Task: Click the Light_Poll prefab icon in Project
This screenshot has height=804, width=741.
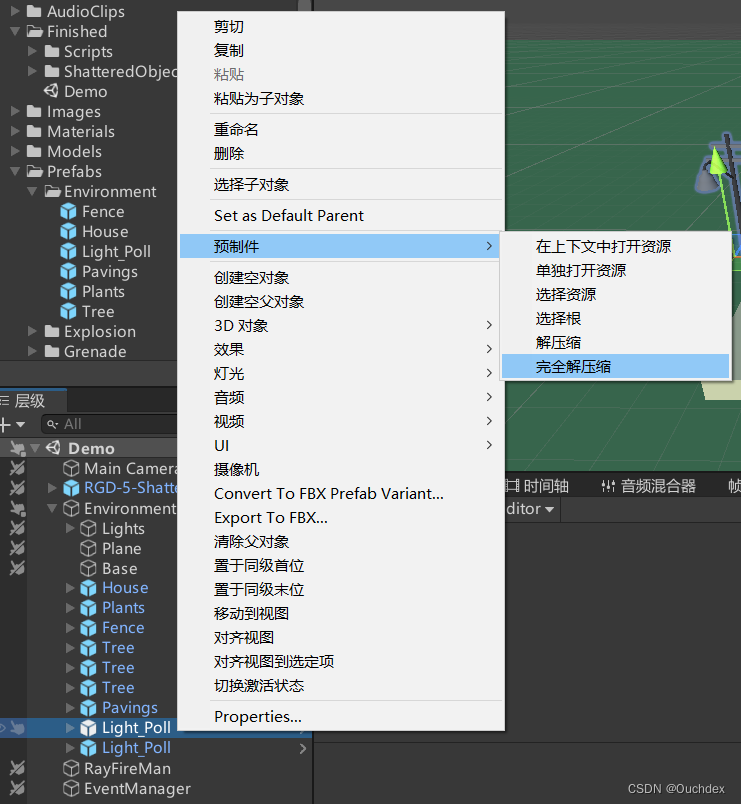Action: point(68,252)
